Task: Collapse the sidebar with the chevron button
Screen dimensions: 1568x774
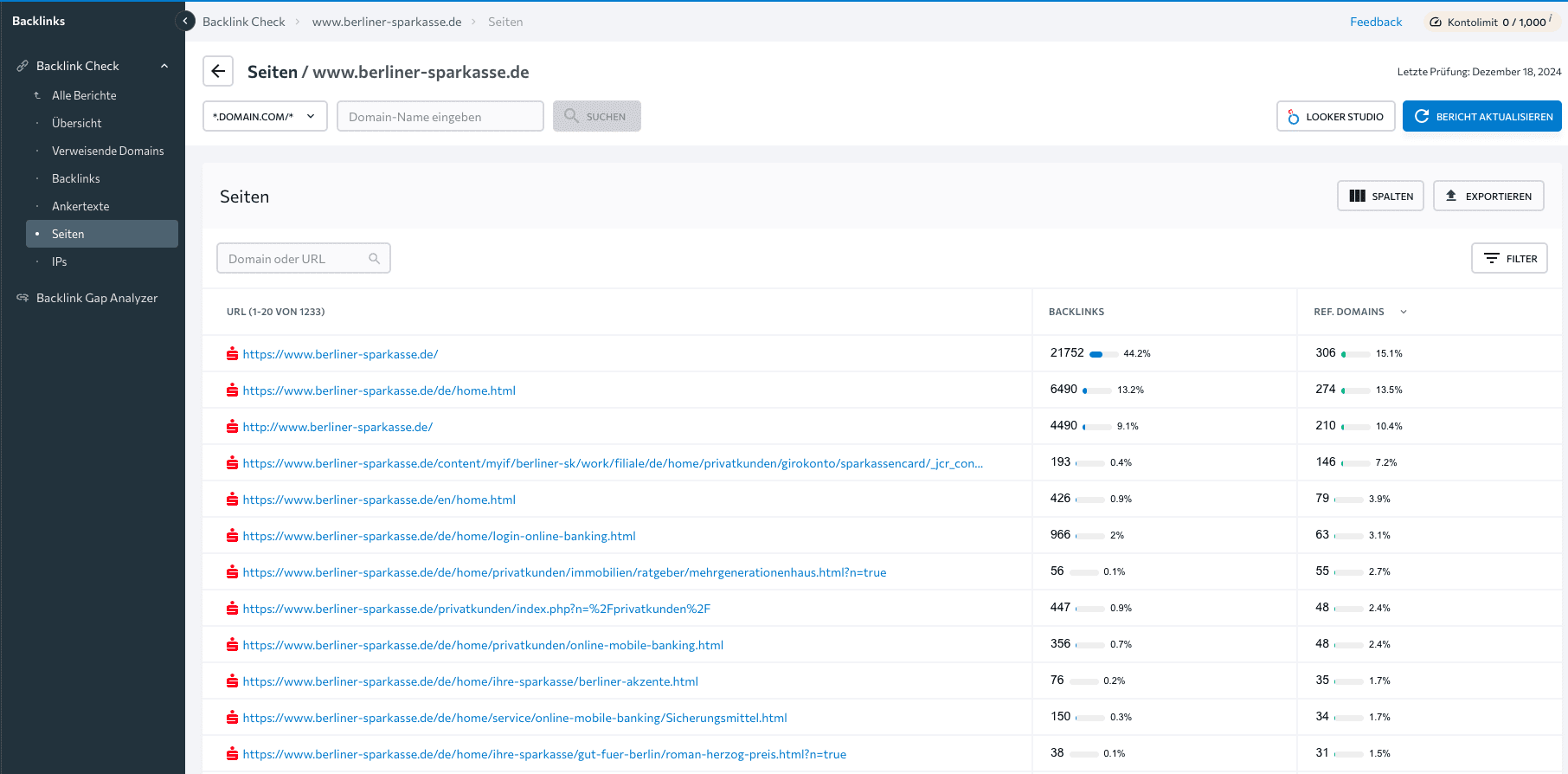Action: (185, 21)
